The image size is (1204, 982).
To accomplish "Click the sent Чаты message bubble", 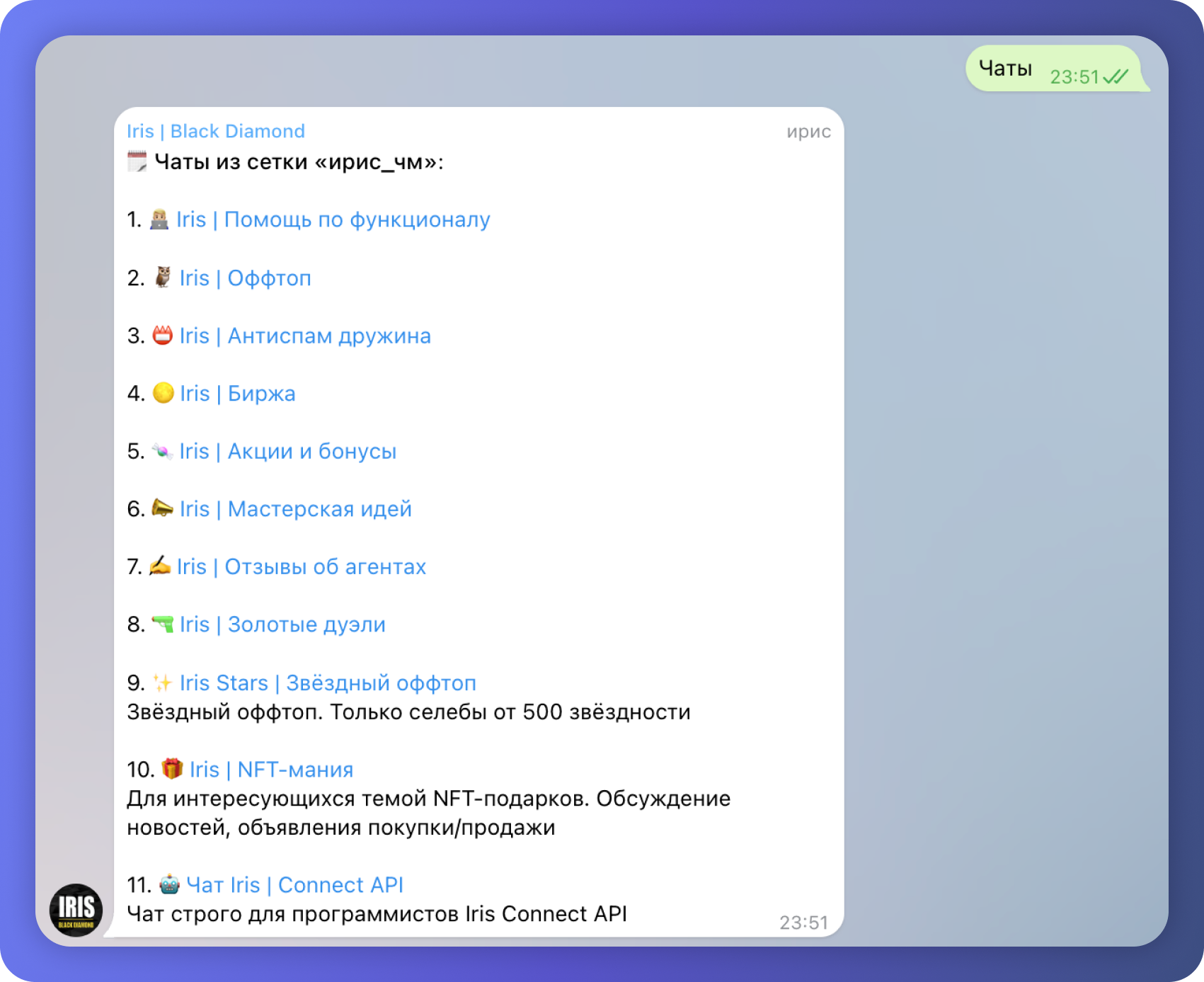I will (1057, 69).
